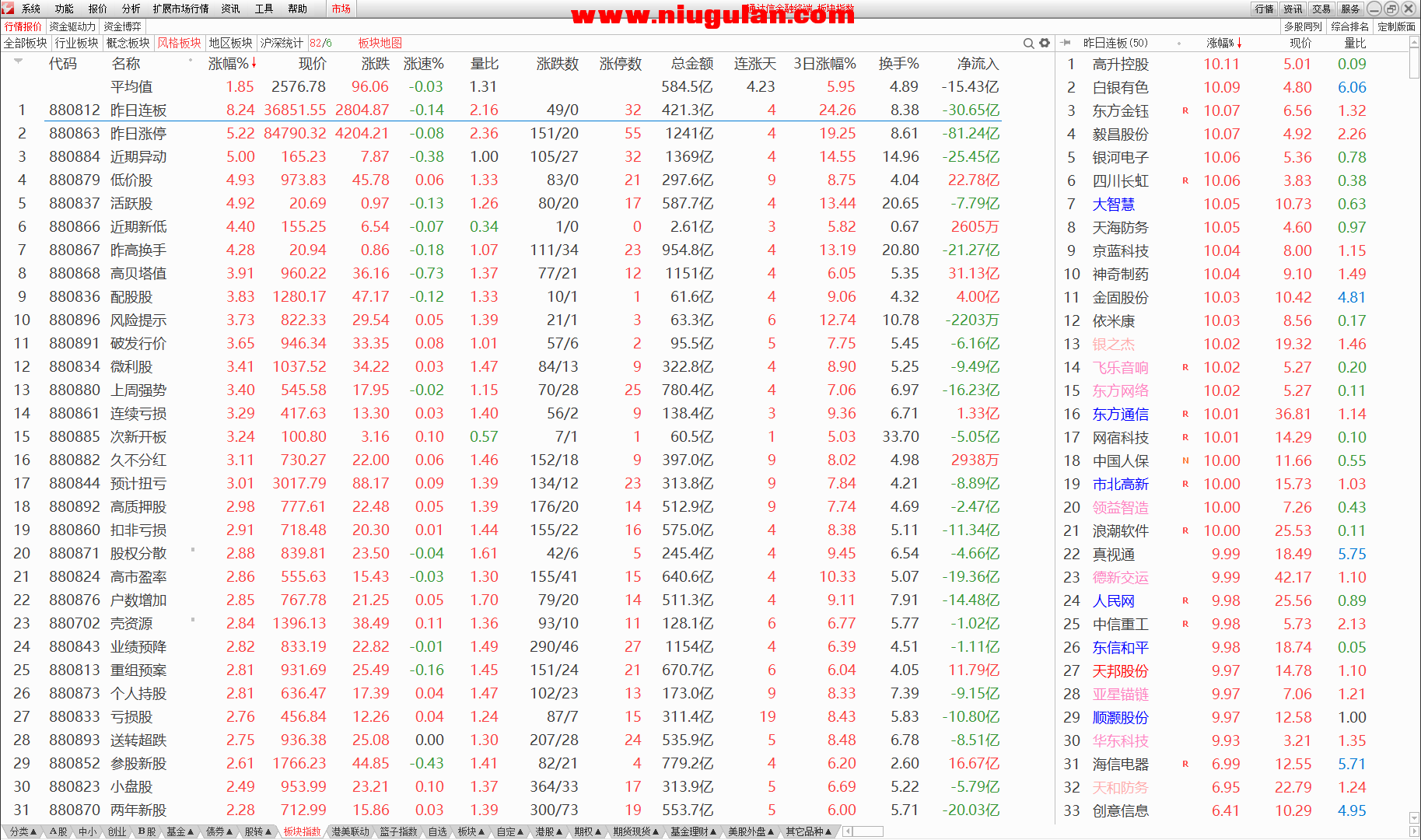Click the down triangle before the 代码 column
This screenshot has width=1421, height=840.
[18, 61]
